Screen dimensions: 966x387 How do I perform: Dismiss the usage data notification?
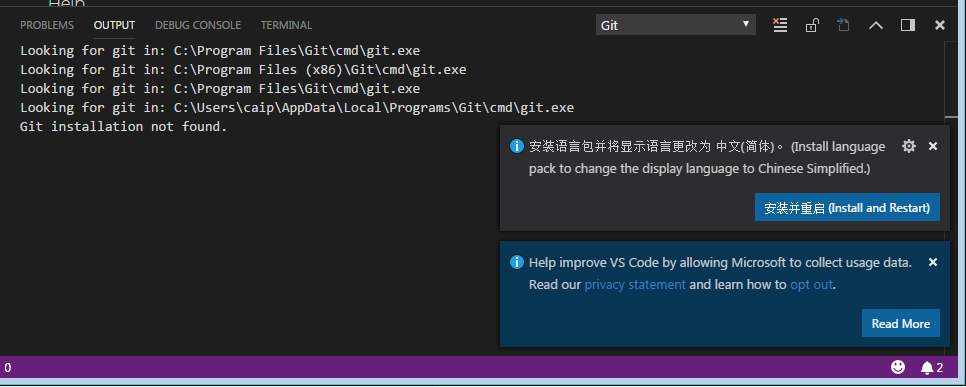click(933, 262)
